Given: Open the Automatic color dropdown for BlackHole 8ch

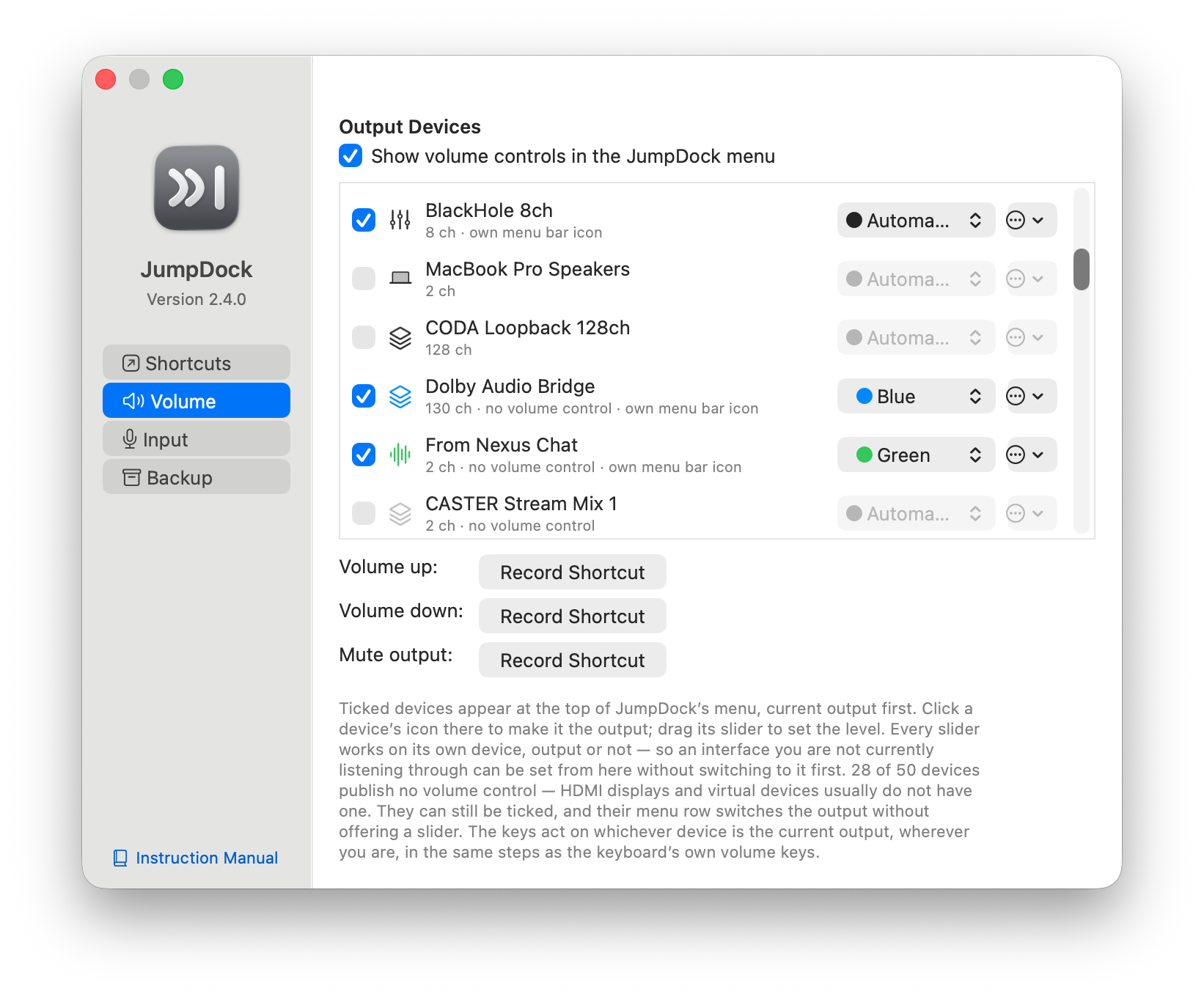Looking at the screenshot, I should 916,220.
